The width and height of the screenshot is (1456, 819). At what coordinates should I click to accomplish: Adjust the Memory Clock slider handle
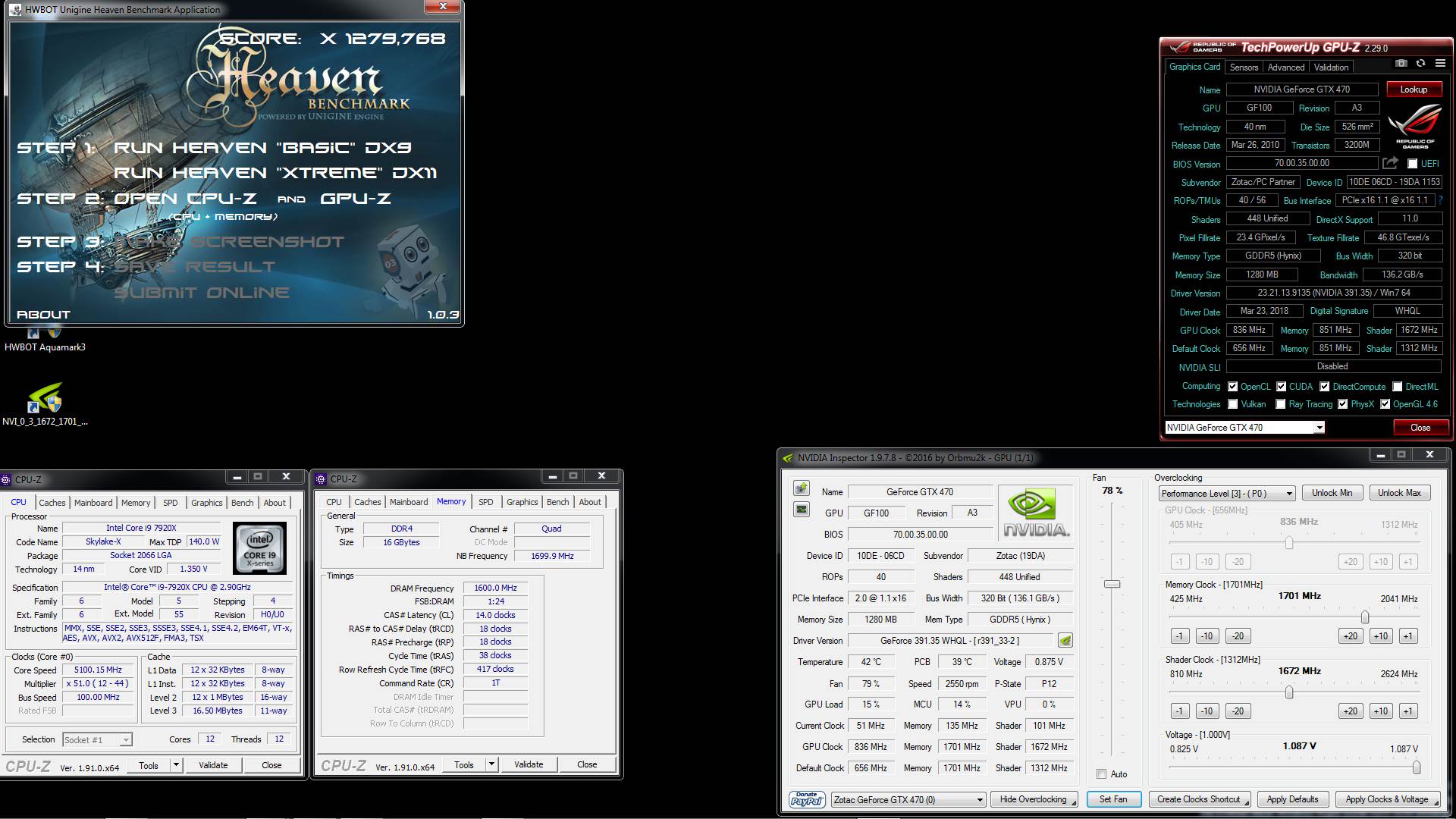pos(1365,617)
